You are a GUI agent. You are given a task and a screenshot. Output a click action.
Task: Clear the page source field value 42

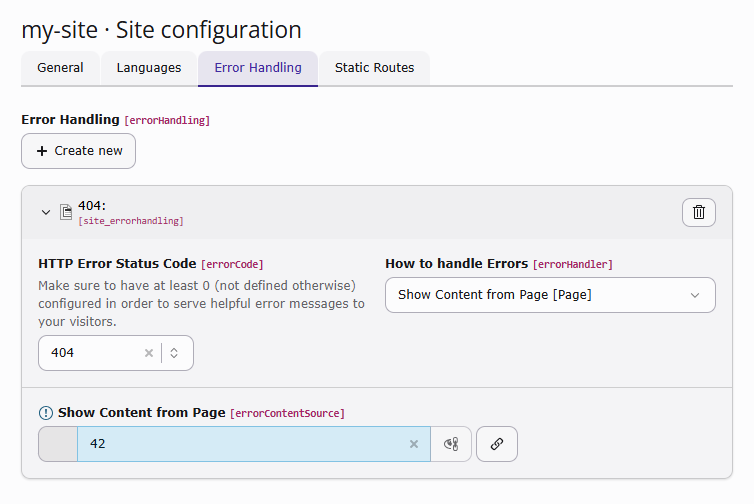point(414,444)
